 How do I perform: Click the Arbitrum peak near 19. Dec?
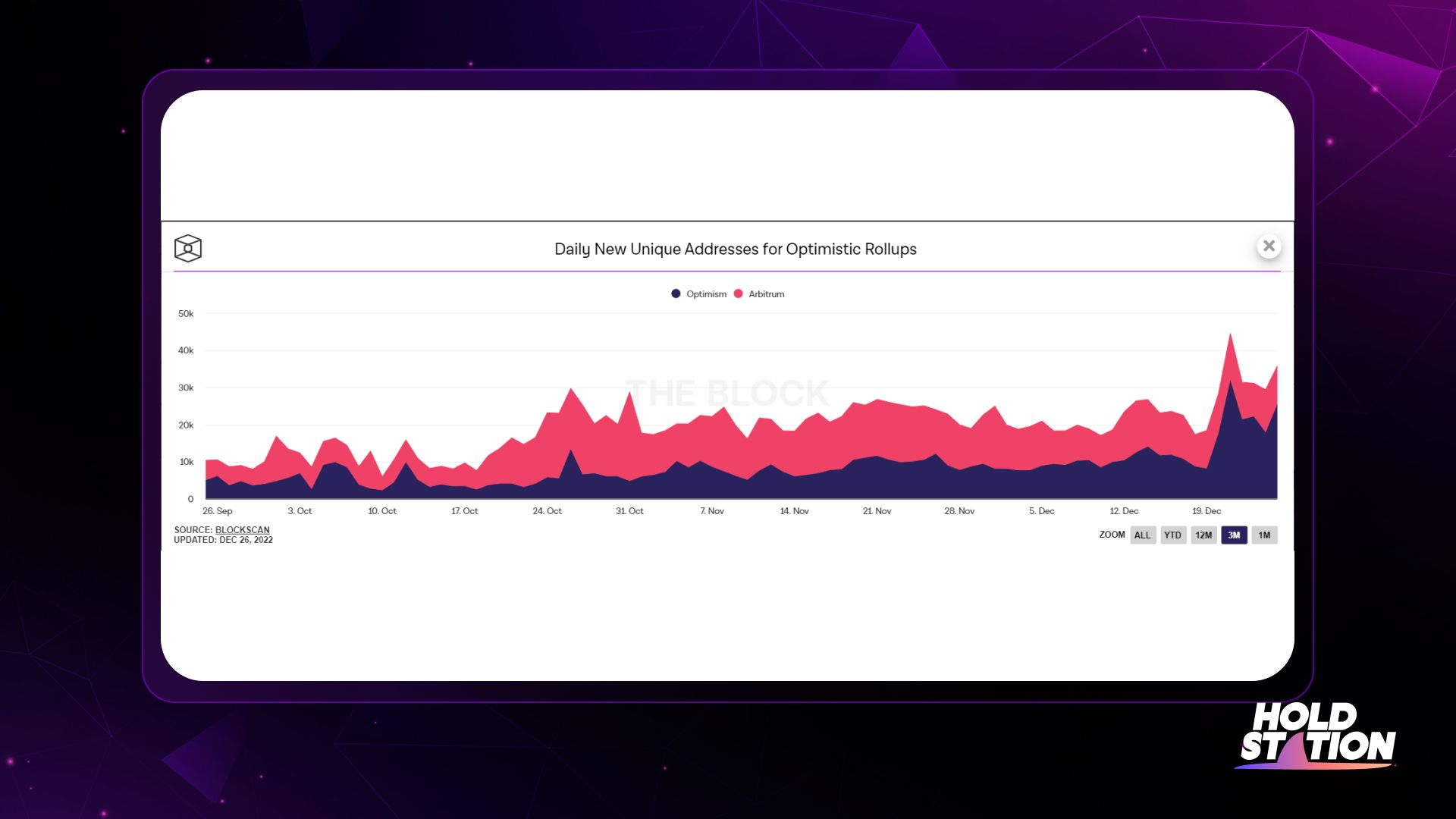(1230, 335)
